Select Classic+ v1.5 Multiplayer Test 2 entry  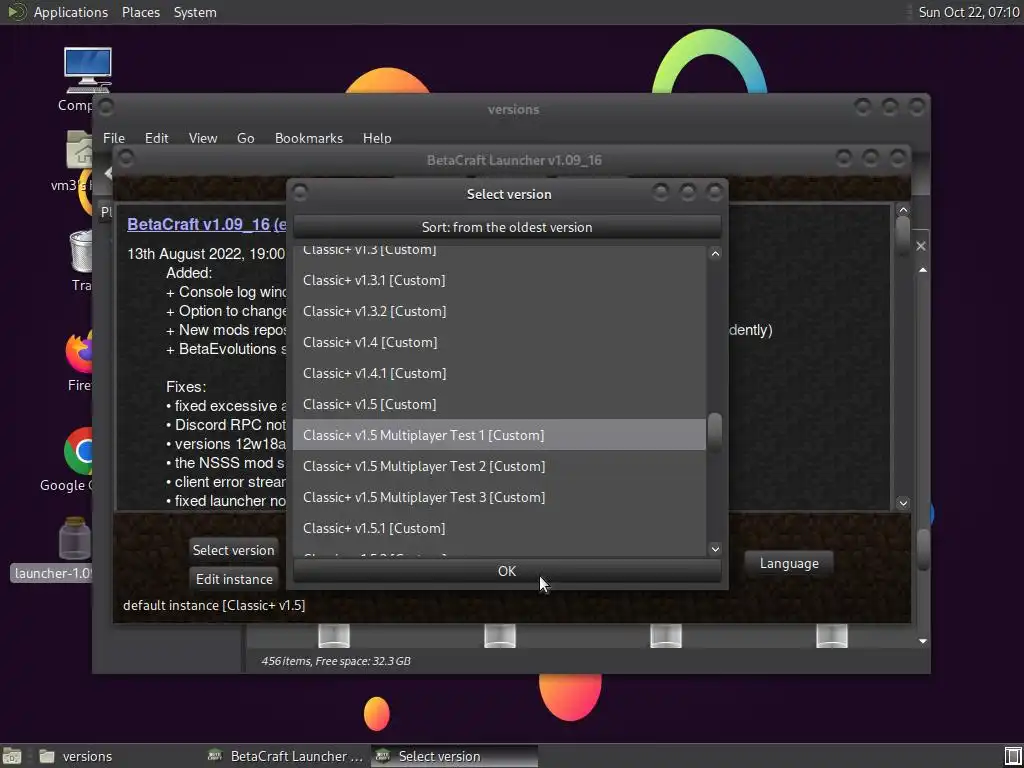pyautogui.click(x=499, y=466)
